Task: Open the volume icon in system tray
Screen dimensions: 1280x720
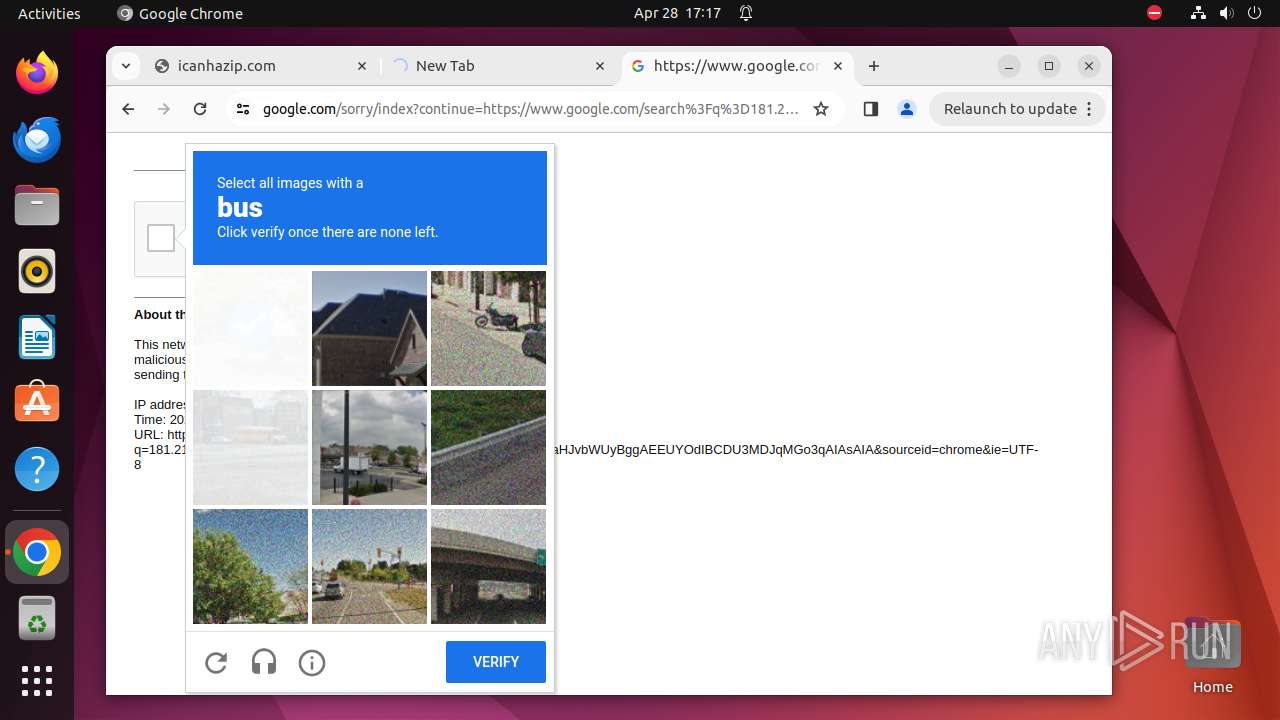Action: click(1226, 13)
